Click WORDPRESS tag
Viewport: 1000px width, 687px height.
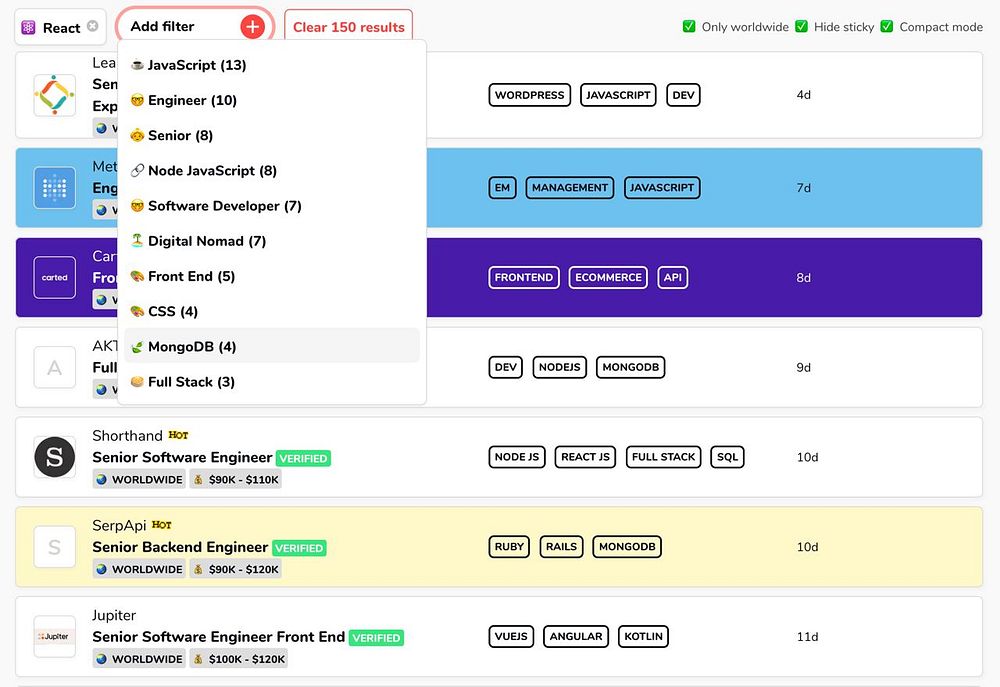(529, 95)
